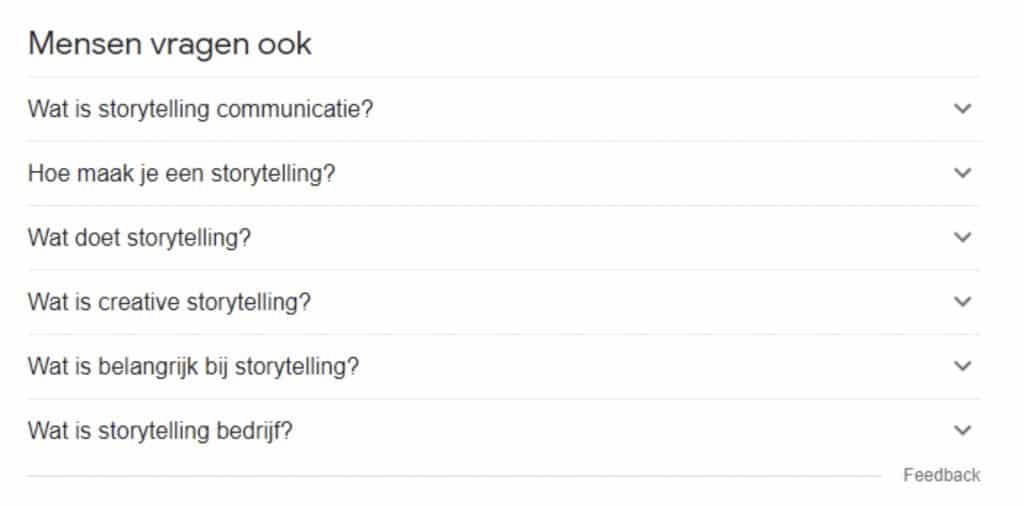Click the chevron beside 'Wat is storytelling communicatie?'
The height and width of the screenshot is (506, 1024).
962,109
